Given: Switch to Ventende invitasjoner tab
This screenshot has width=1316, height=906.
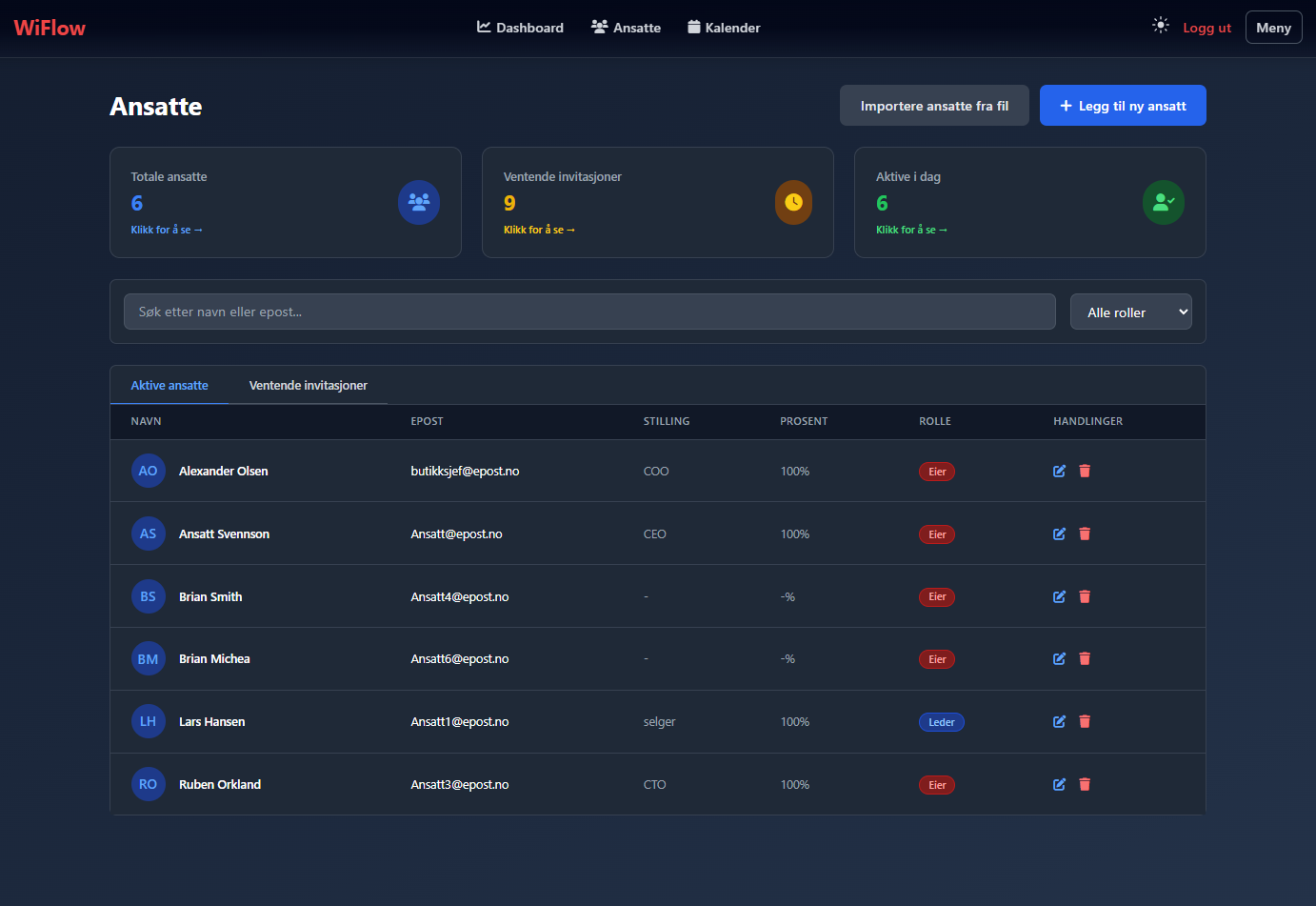Looking at the screenshot, I should [x=308, y=385].
